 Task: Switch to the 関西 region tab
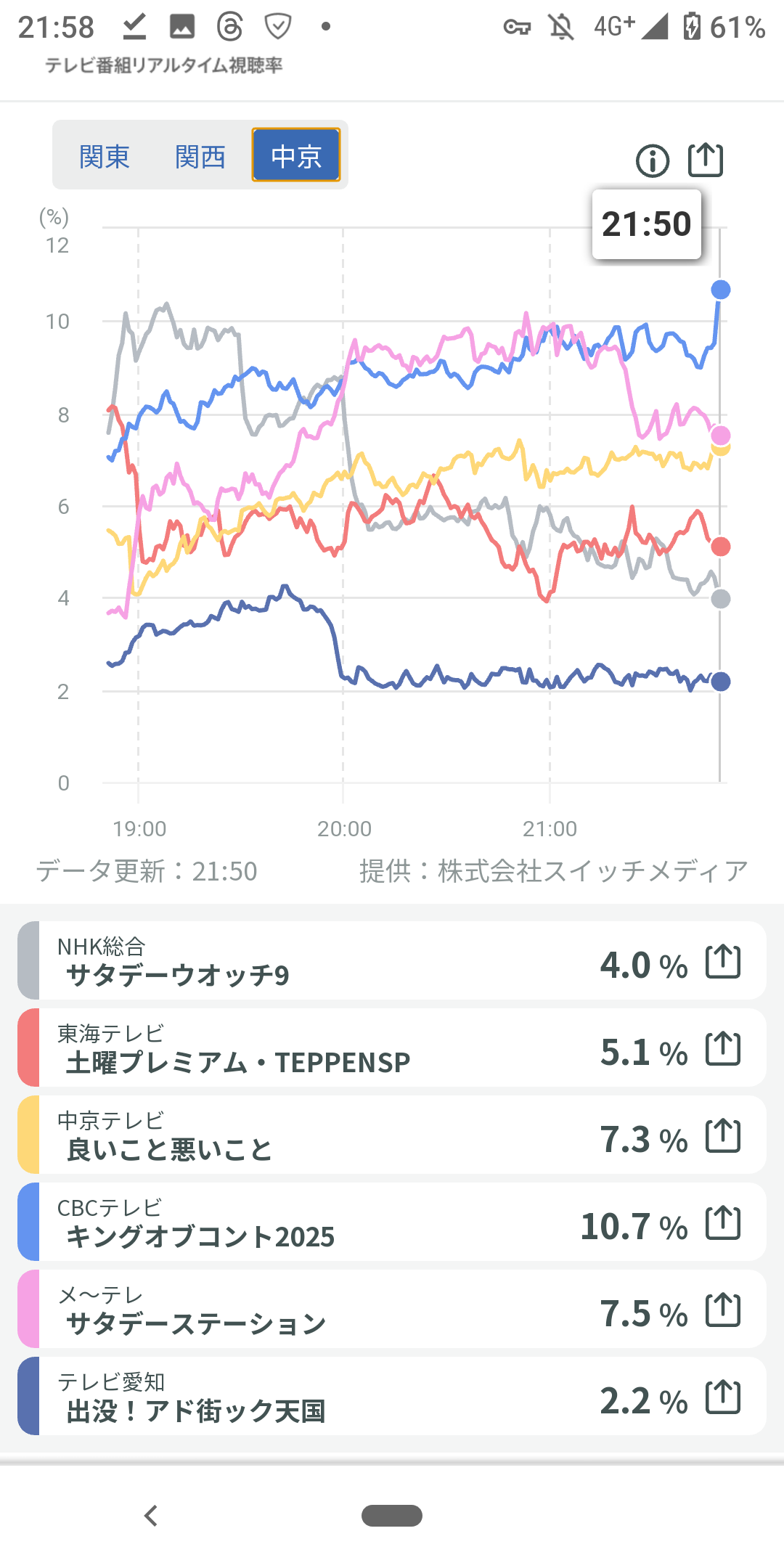point(200,156)
